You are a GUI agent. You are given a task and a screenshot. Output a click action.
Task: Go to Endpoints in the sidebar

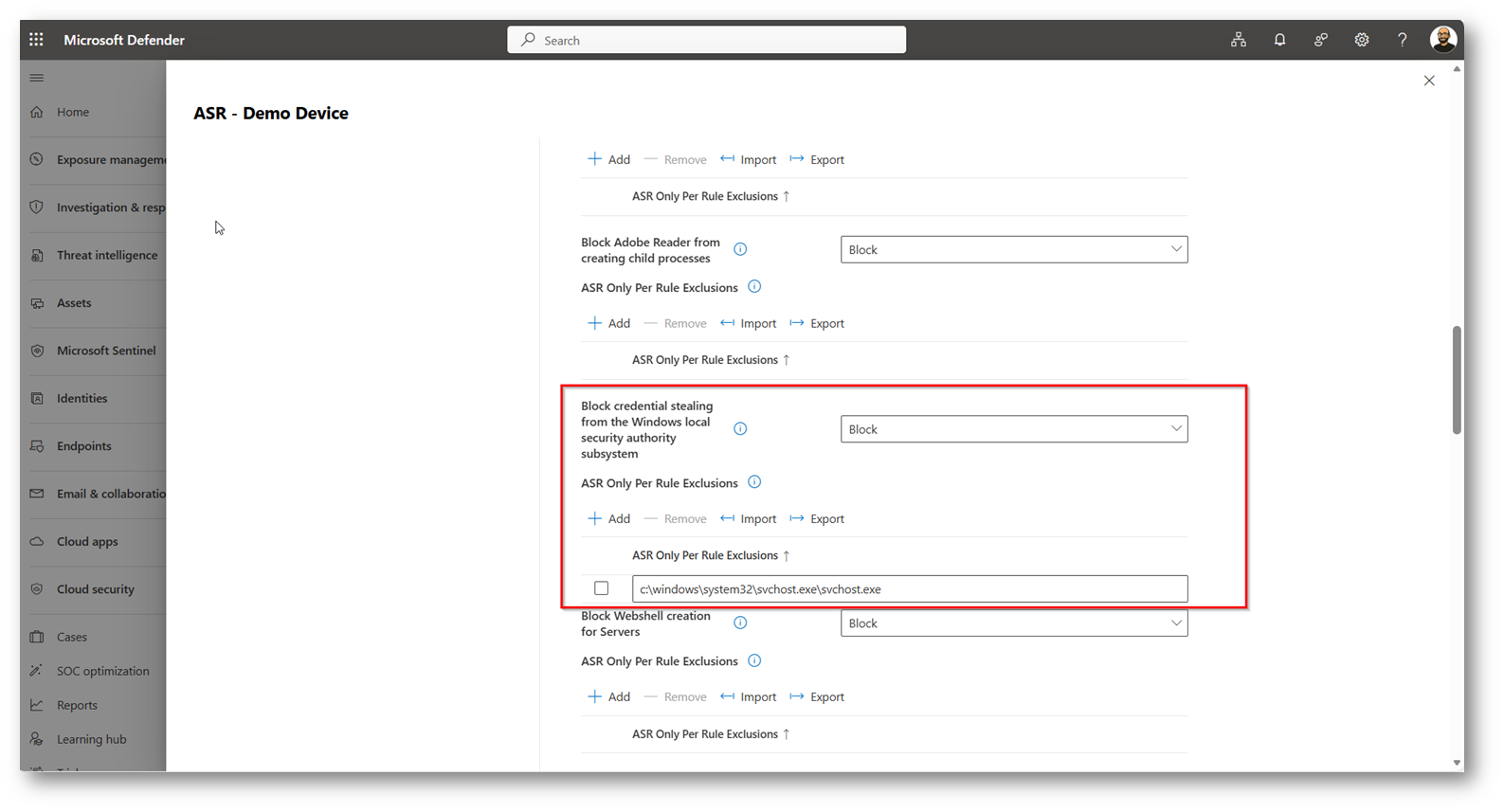click(83, 446)
